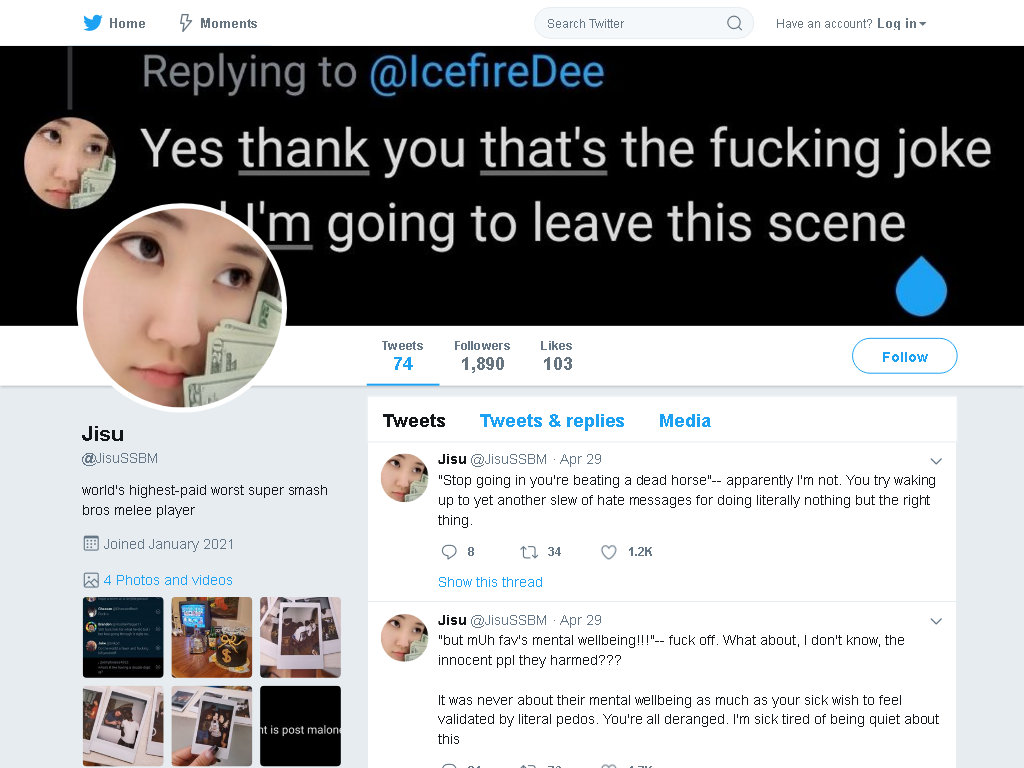Open Moments via lightning bolt icon
Image resolution: width=1024 pixels, height=768 pixels.
(x=185, y=23)
